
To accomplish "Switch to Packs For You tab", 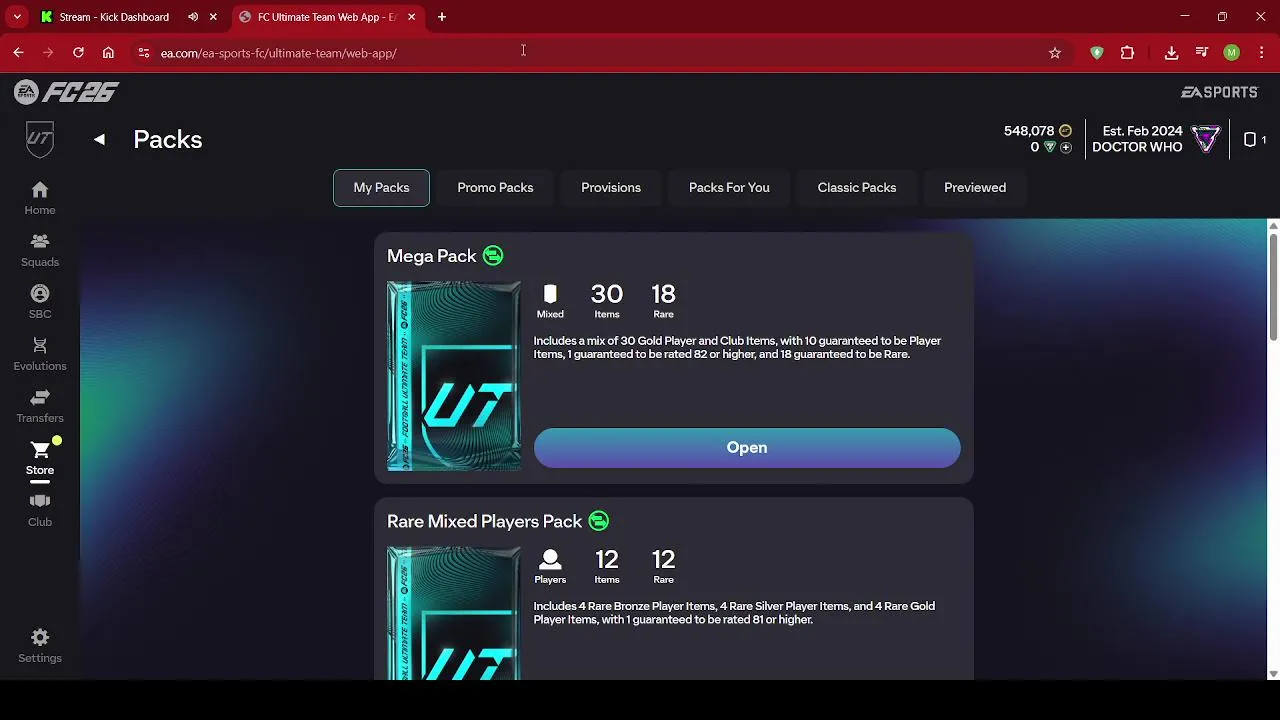I will [x=729, y=188].
